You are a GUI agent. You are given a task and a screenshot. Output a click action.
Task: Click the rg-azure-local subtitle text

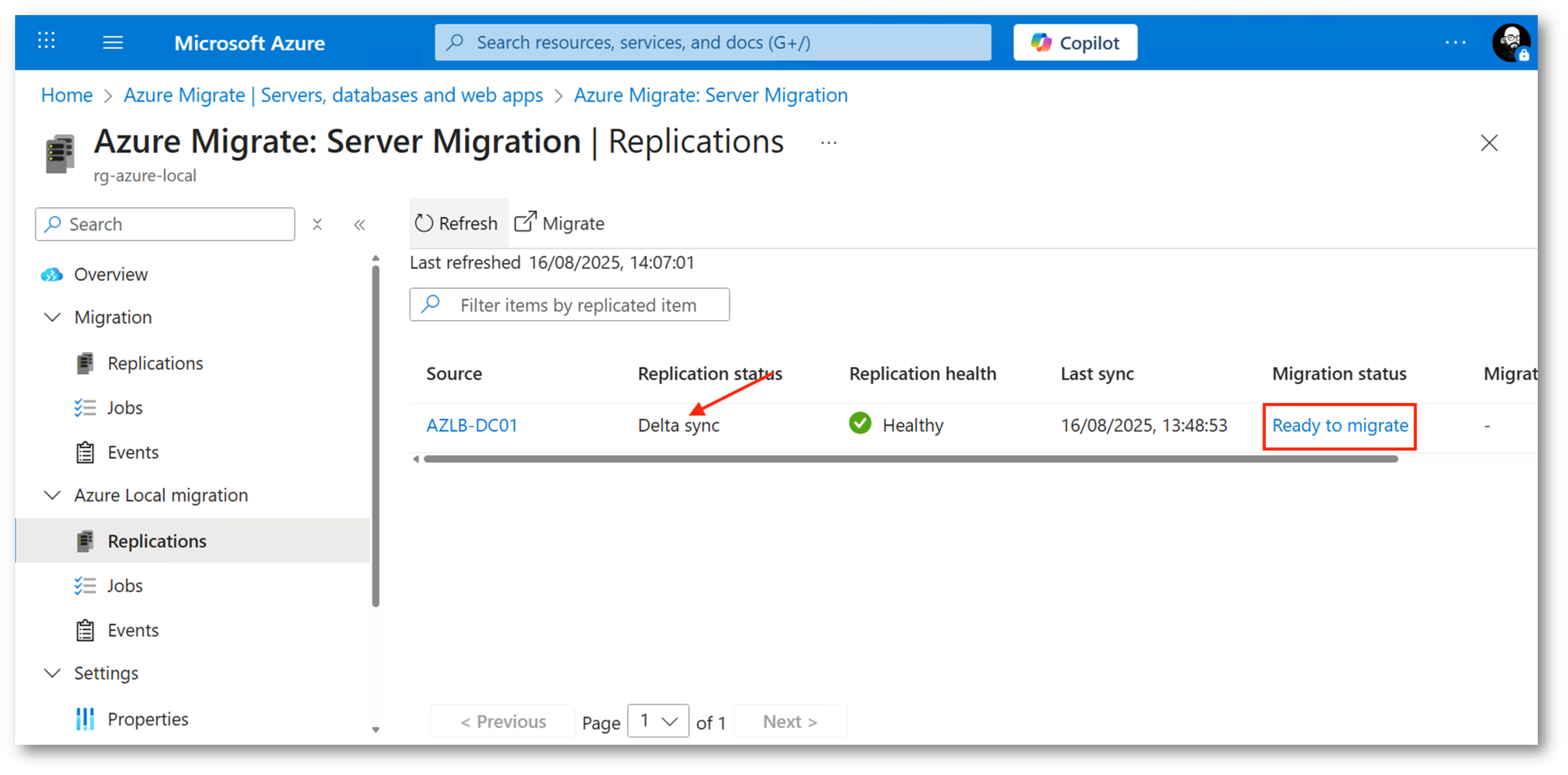(x=145, y=176)
